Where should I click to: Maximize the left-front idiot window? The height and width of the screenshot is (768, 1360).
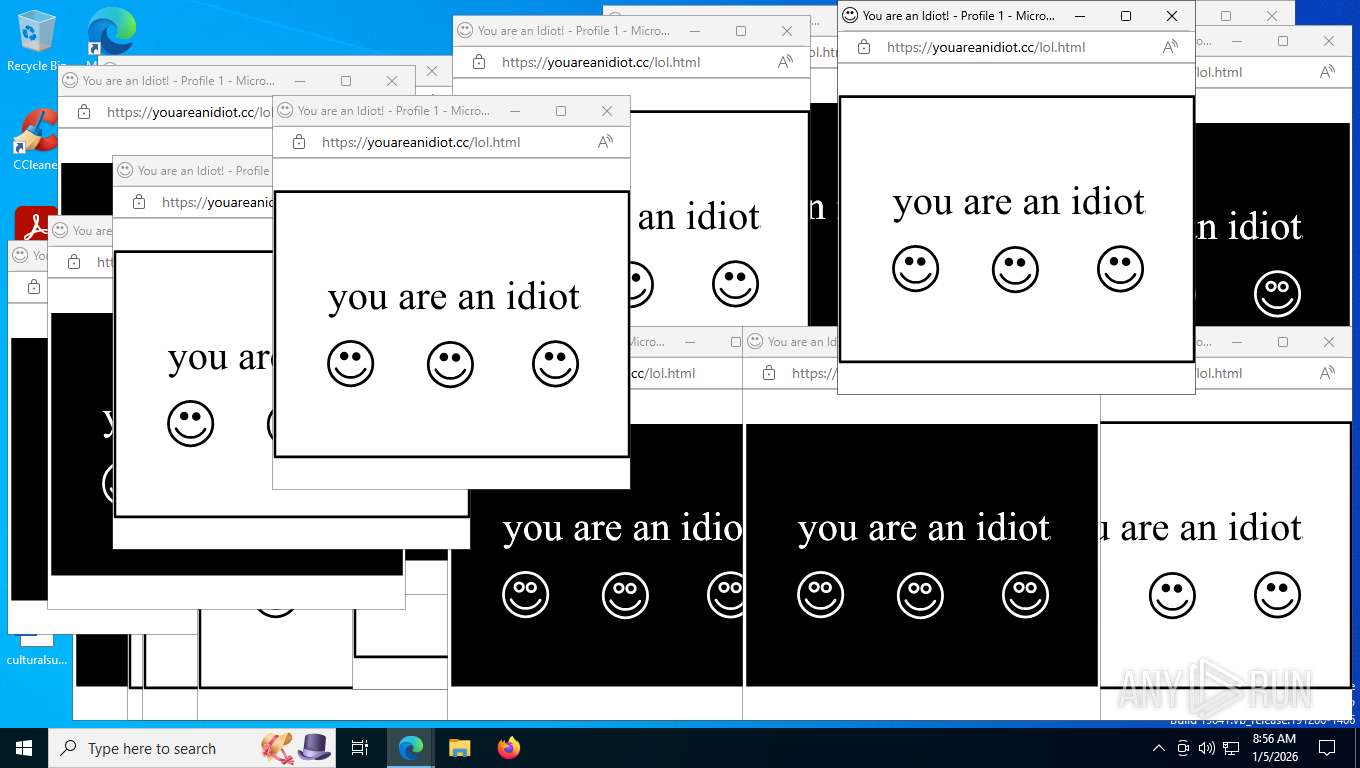[x=561, y=111]
